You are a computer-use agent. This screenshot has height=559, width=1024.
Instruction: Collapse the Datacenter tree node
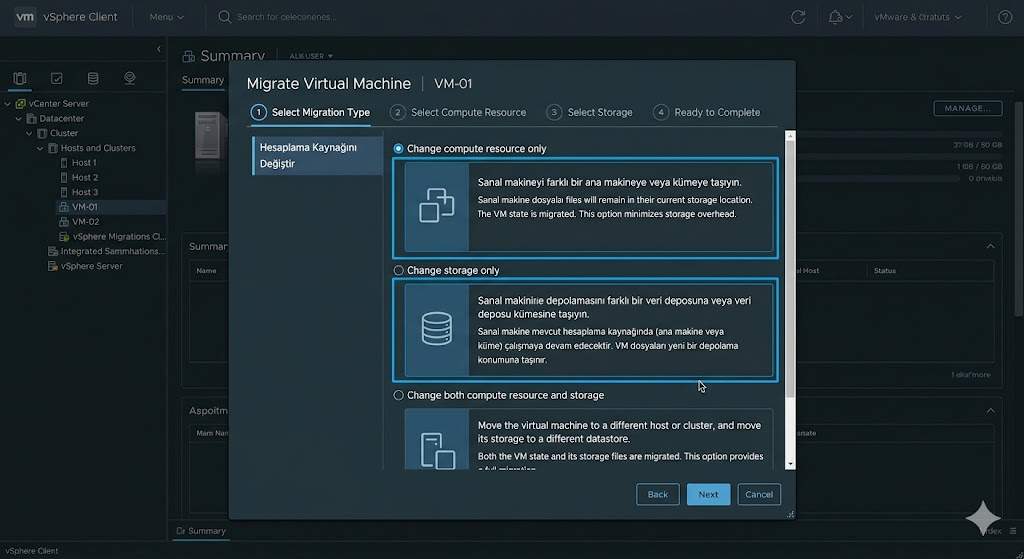(19, 118)
